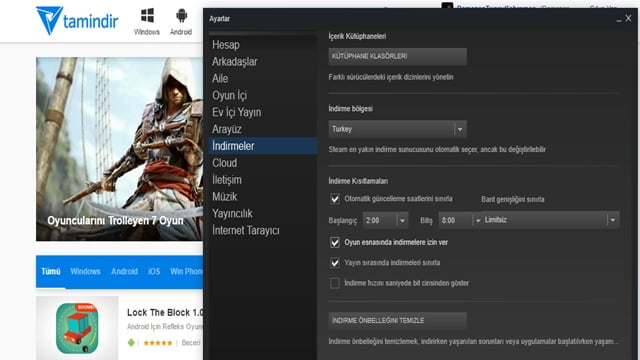The width and height of the screenshot is (640, 360).
Task: Toggle Oyun esnasında indirmelere izin ver
Action: click(x=335, y=242)
